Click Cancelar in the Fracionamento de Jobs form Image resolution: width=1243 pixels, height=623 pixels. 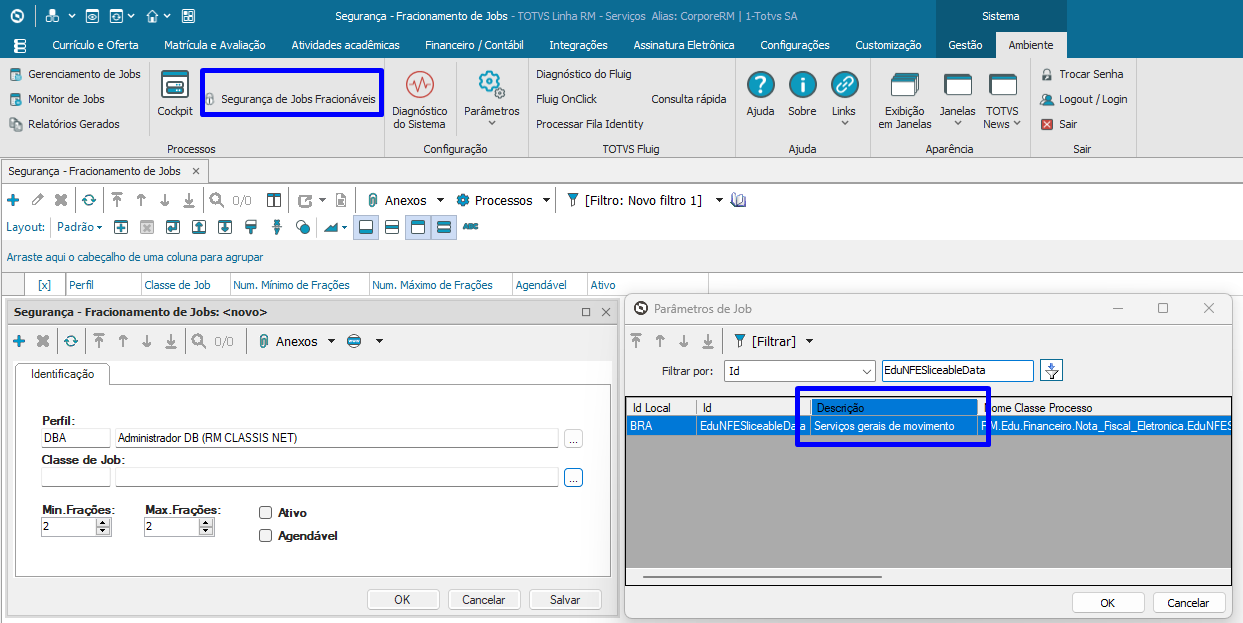click(x=484, y=599)
